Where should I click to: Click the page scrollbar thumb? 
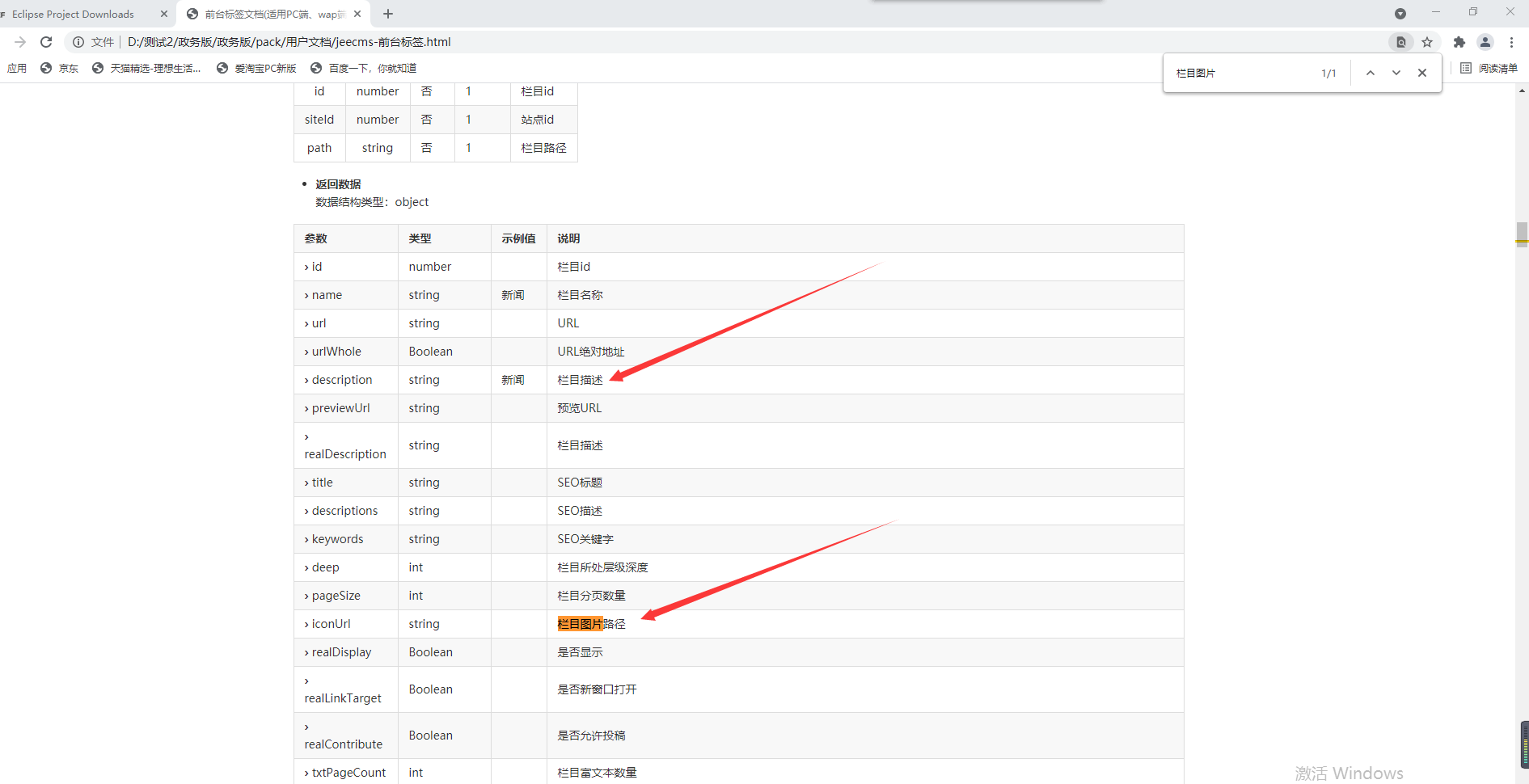(1522, 234)
